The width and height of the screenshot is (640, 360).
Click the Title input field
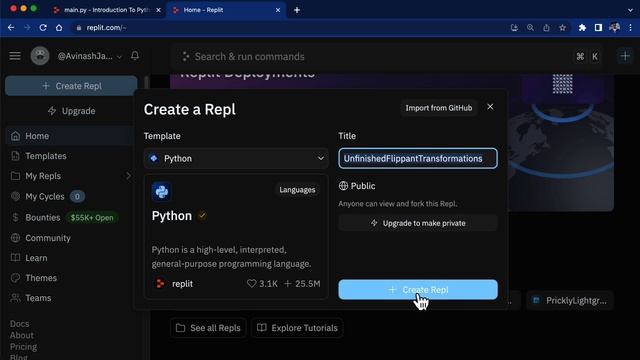coord(418,158)
